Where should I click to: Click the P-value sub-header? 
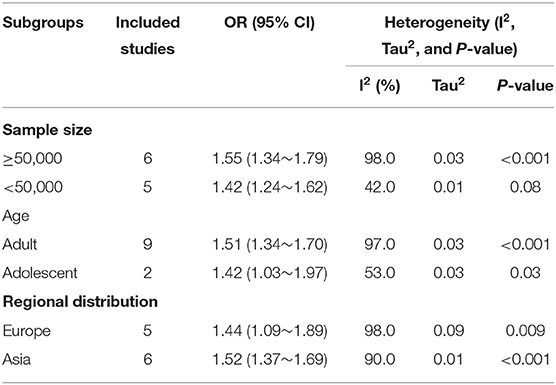pyautogui.click(x=525, y=85)
